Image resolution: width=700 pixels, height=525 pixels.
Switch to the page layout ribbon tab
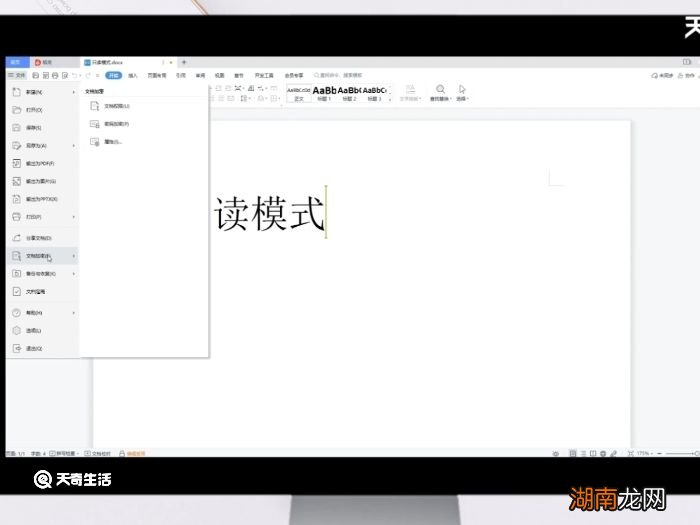click(x=157, y=75)
